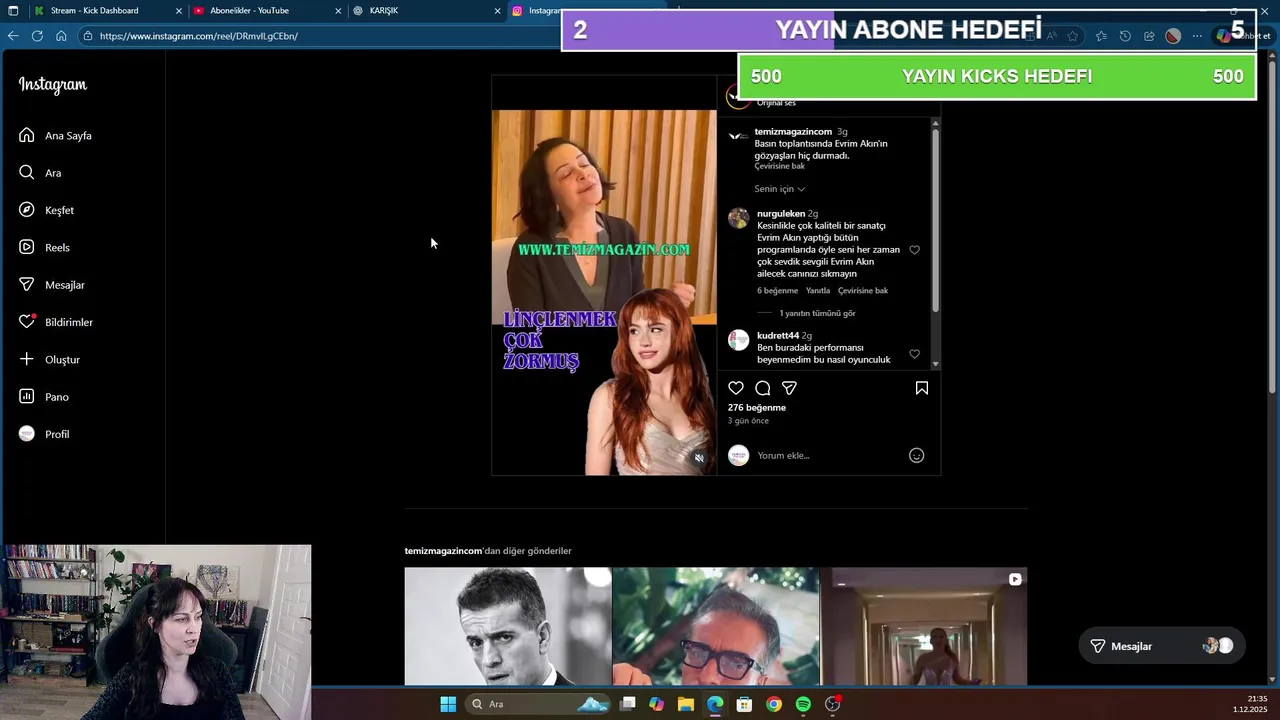Click the browser address bar URL
This screenshot has width=1280, height=720.
coord(199,36)
